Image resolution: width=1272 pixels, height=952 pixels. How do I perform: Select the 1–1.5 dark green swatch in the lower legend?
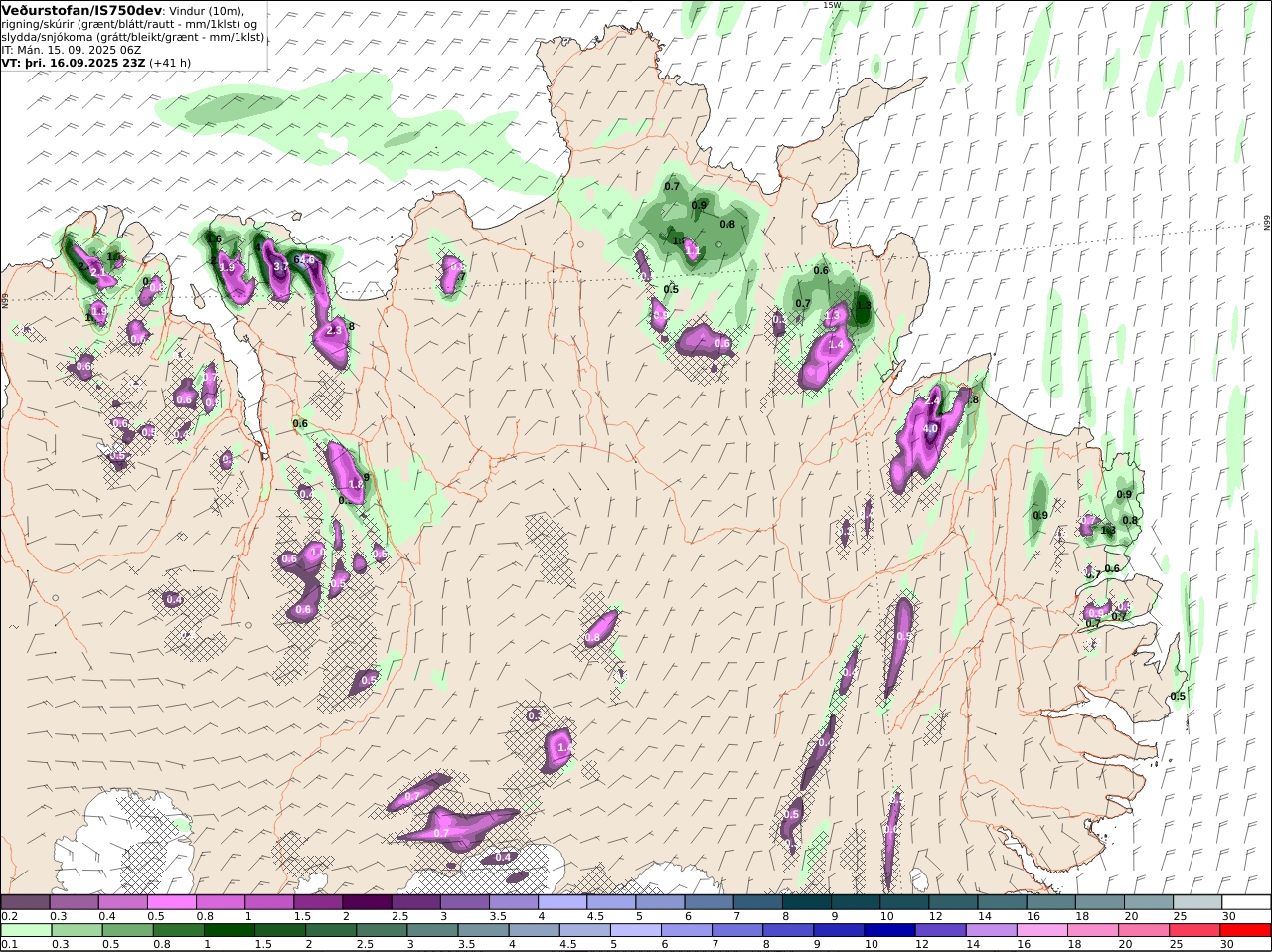click(230, 930)
